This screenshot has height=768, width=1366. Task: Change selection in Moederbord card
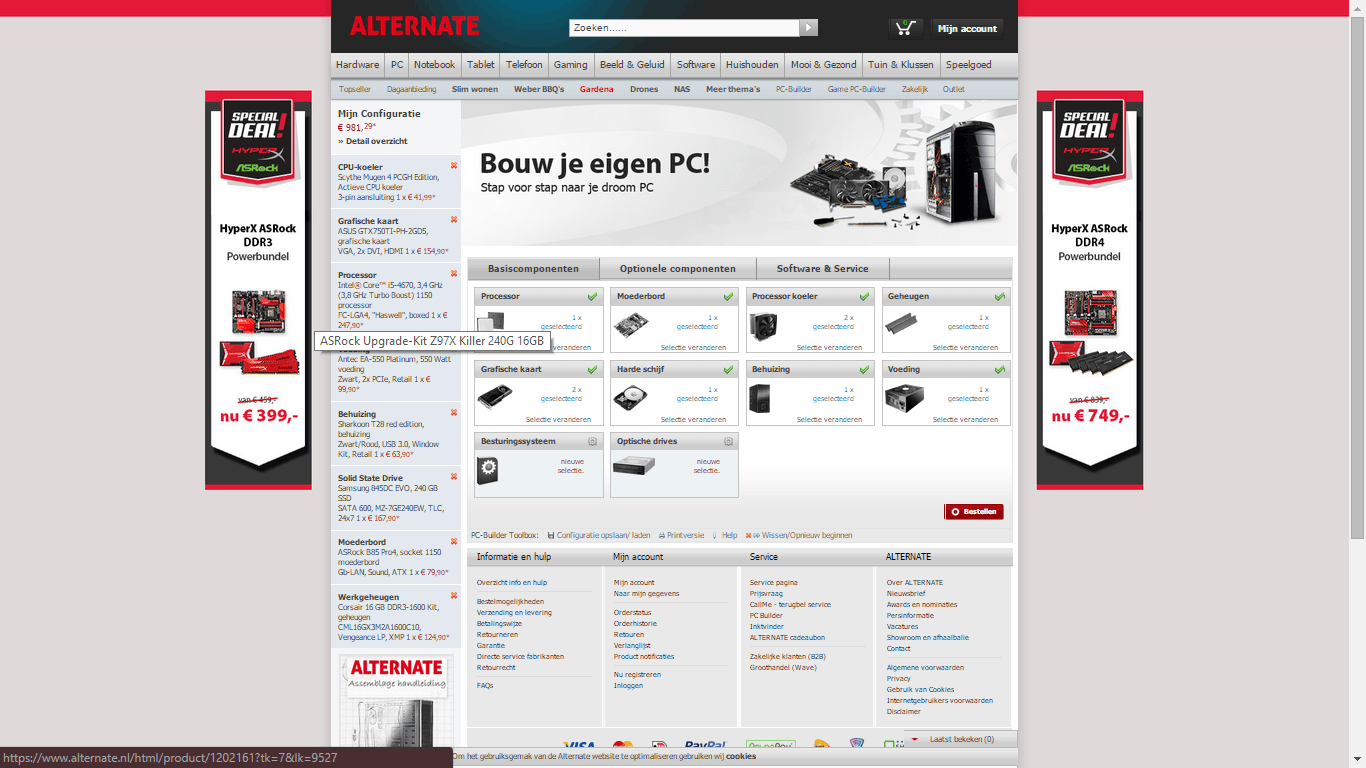click(x=693, y=348)
